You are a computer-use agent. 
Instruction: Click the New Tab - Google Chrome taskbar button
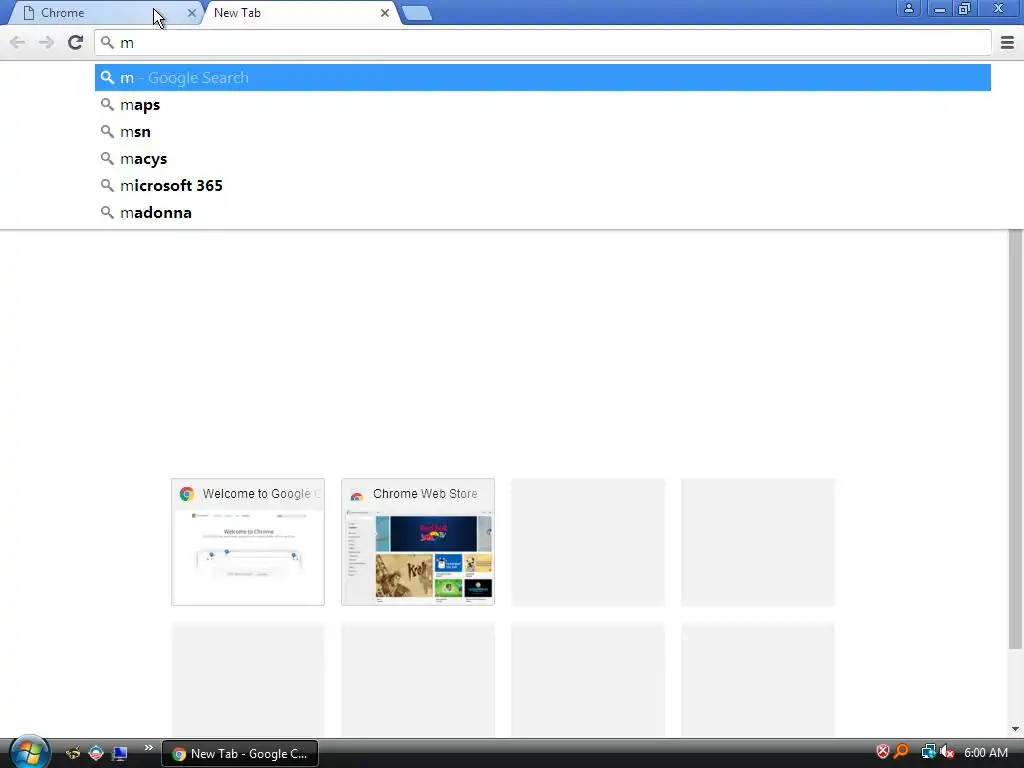point(240,754)
